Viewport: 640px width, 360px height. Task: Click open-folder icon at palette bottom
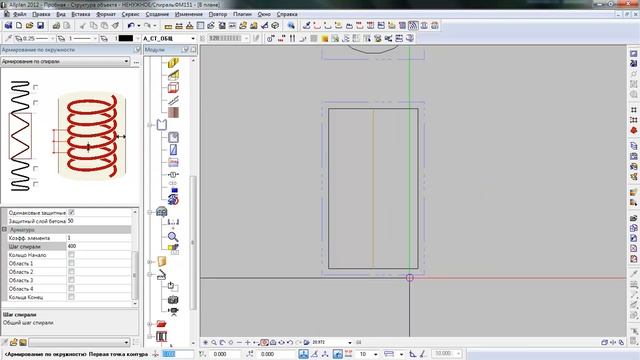click(x=14, y=342)
